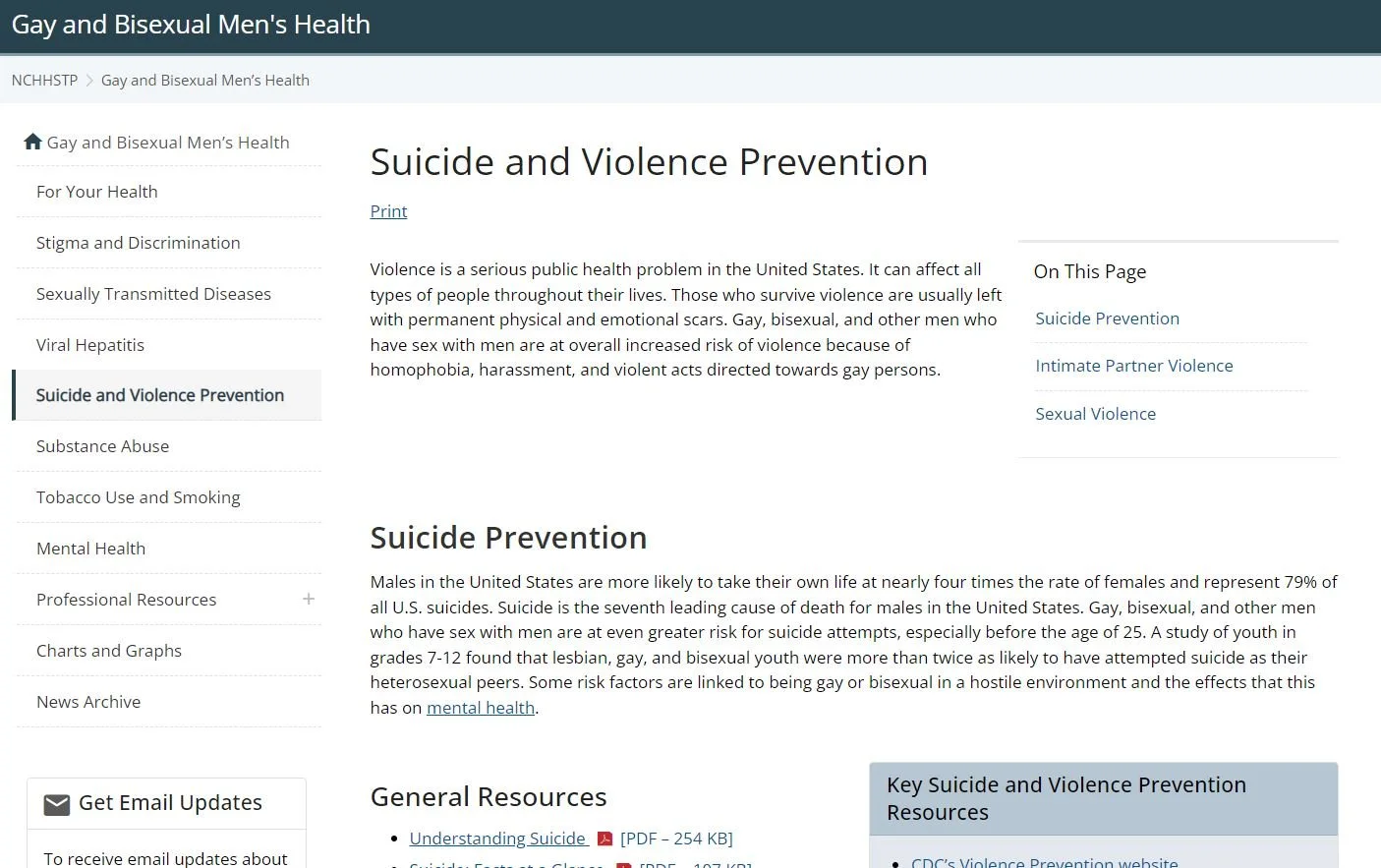1381x868 pixels.
Task: Expand Professional Resources with plus icon
Action: point(309,599)
